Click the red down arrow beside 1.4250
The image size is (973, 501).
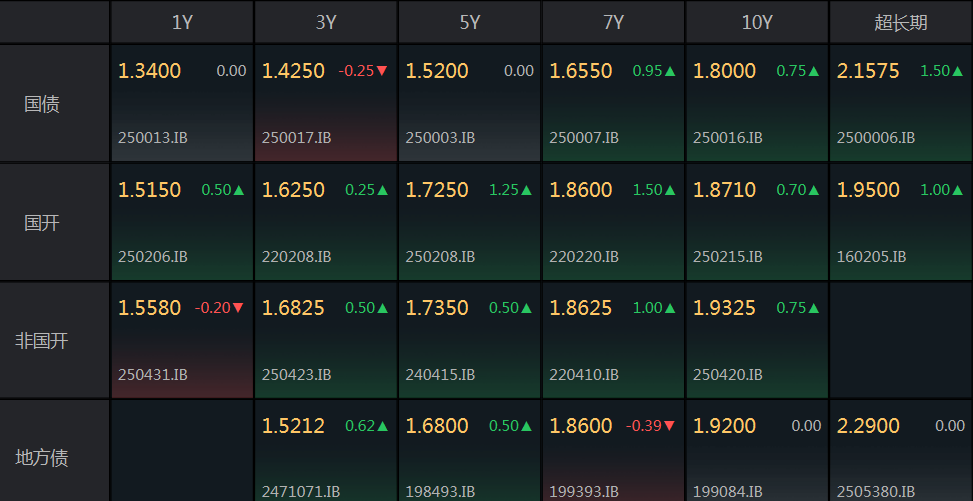pos(382,71)
